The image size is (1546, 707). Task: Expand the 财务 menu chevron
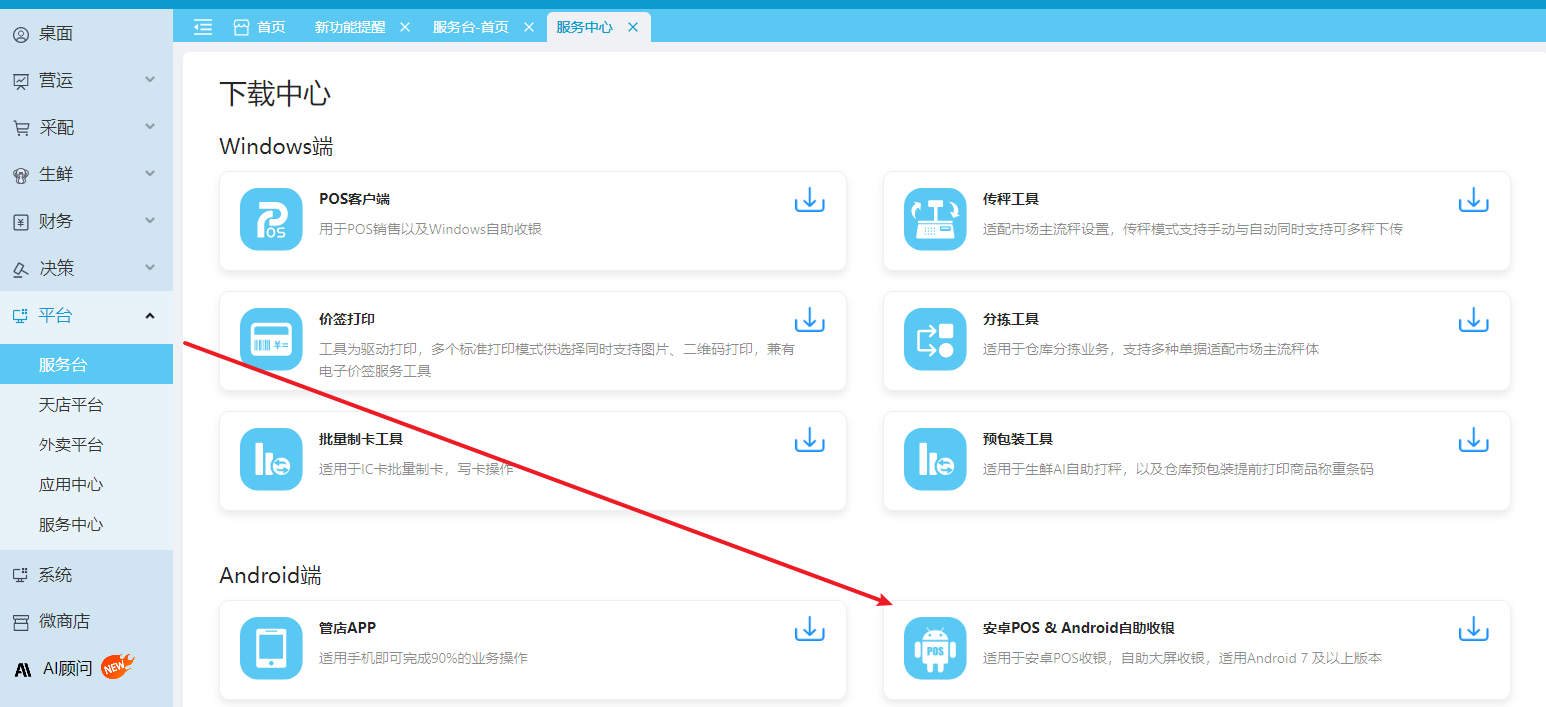(150, 221)
